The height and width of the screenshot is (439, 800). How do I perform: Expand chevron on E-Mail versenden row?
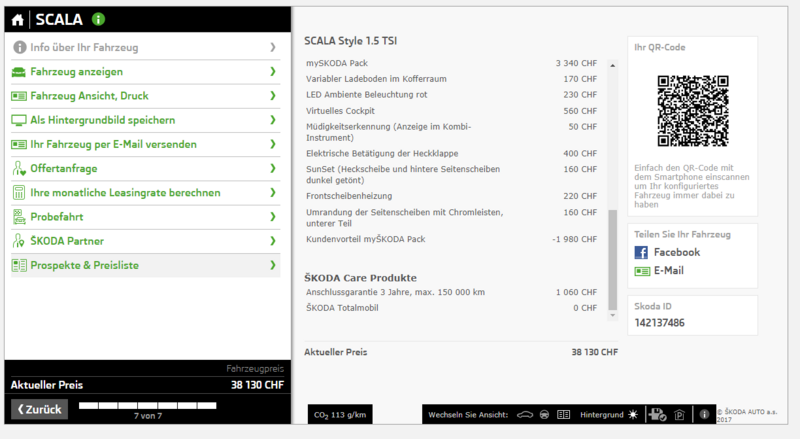pos(273,144)
